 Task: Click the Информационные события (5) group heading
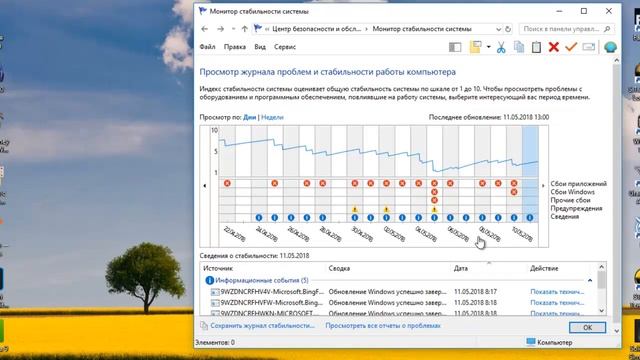click(x=262, y=280)
